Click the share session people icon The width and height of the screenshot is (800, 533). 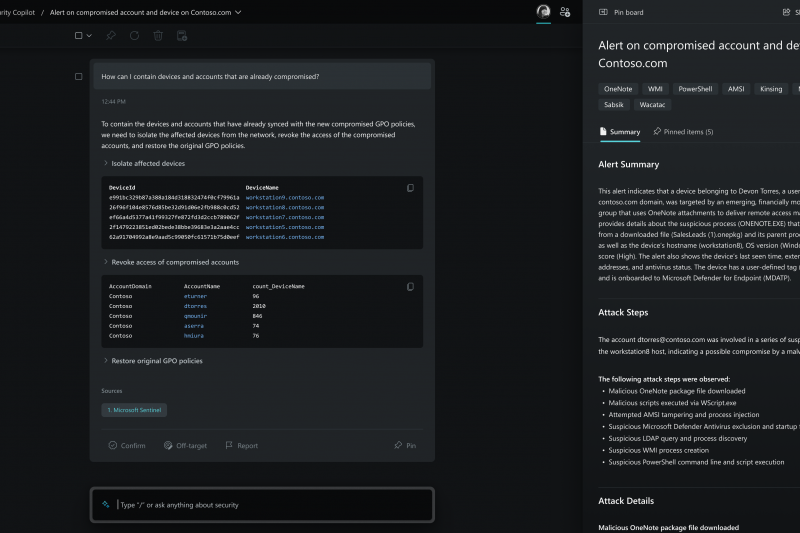[565, 12]
